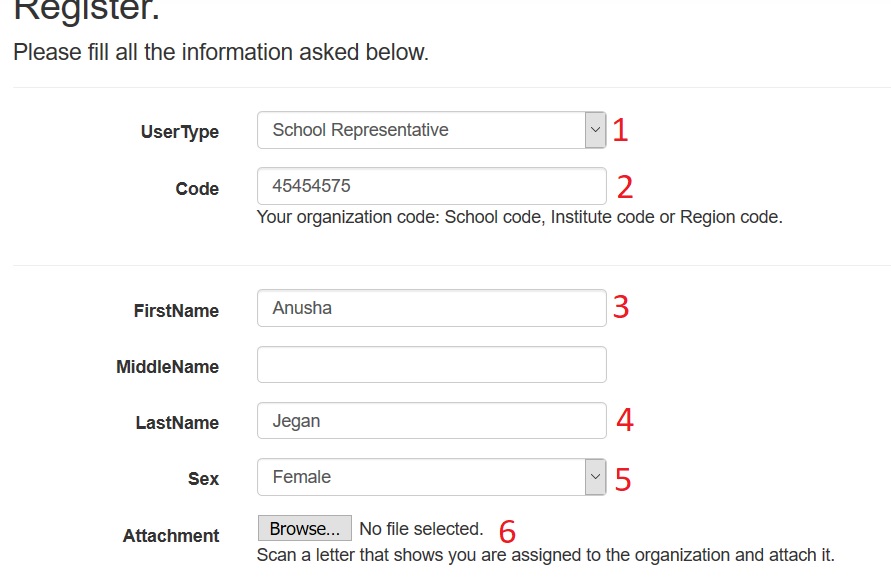This screenshot has width=891, height=588.
Task: Click the Code input field
Action: 430,186
